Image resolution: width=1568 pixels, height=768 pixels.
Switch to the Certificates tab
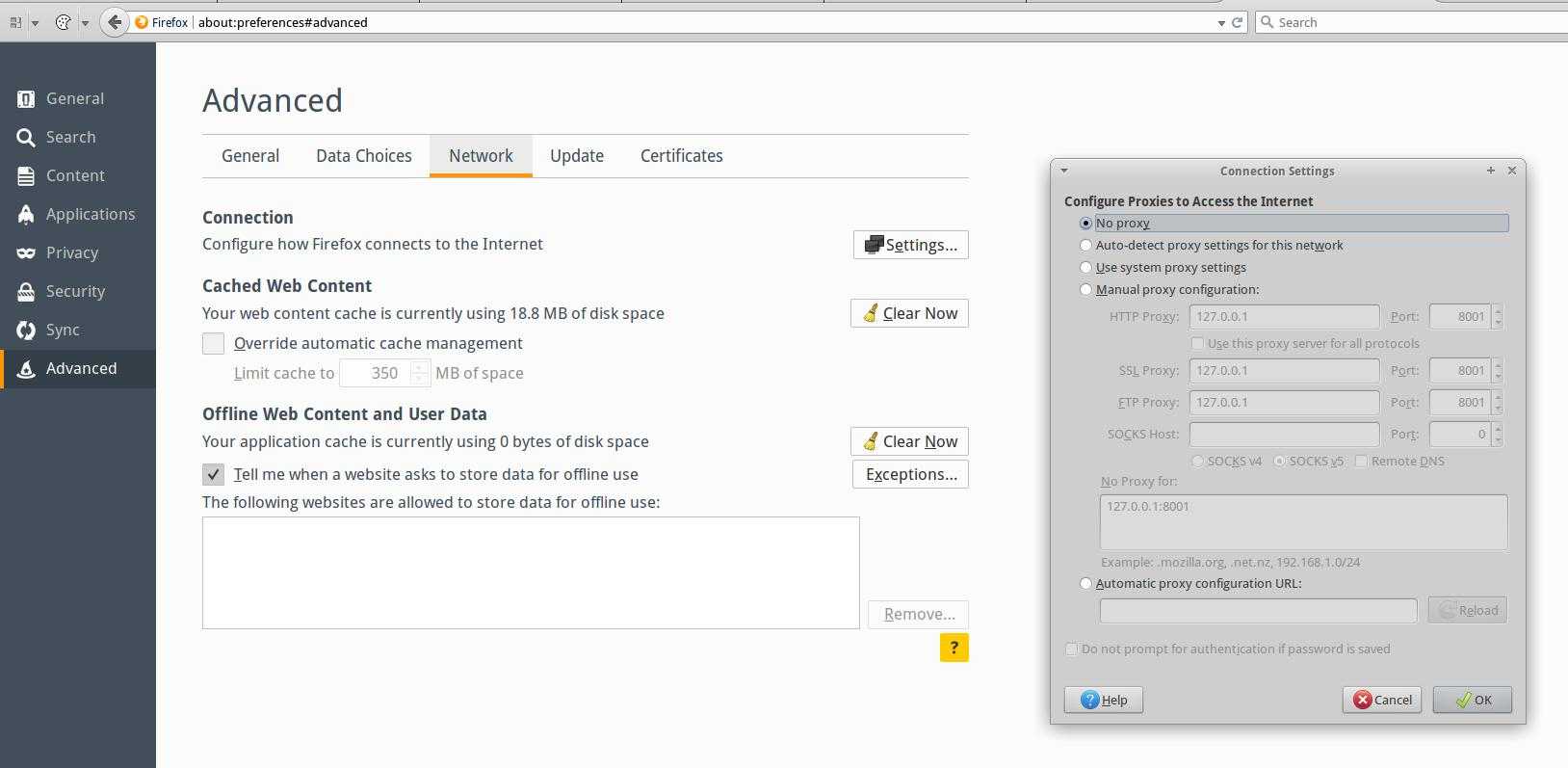click(x=681, y=156)
